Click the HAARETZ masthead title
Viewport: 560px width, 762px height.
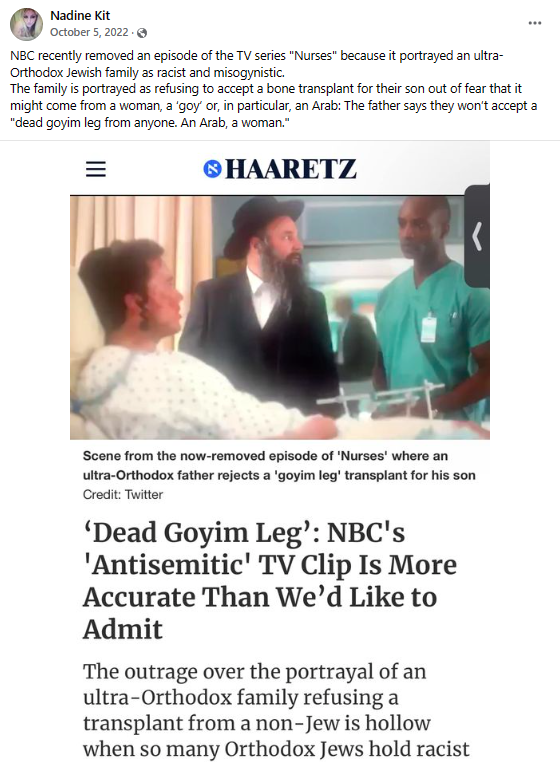291,169
